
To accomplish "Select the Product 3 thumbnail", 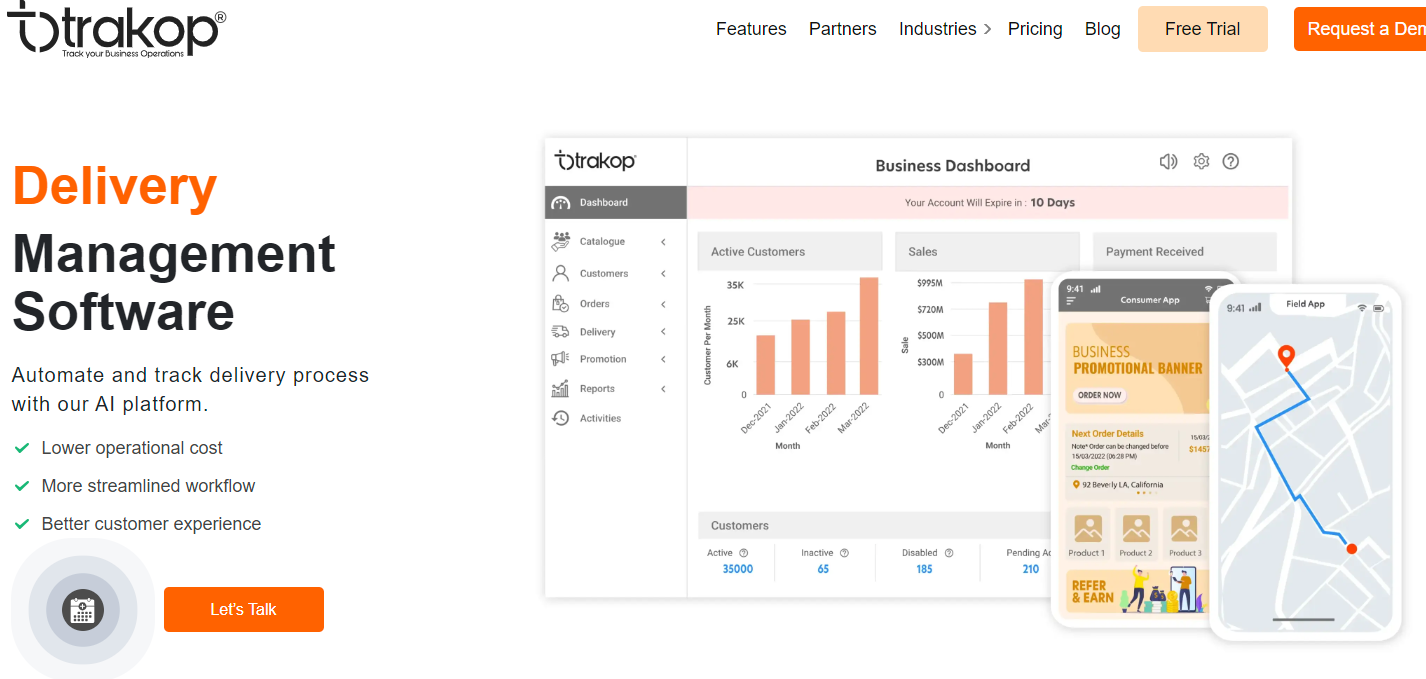I will pos(1184,534).
